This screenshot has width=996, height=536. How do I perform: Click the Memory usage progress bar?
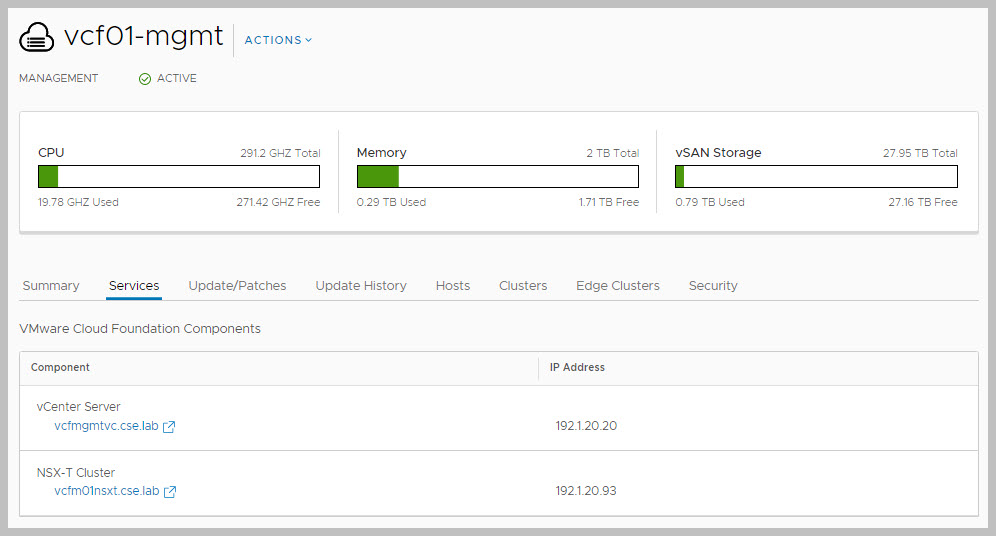click(x=498, y=177)
